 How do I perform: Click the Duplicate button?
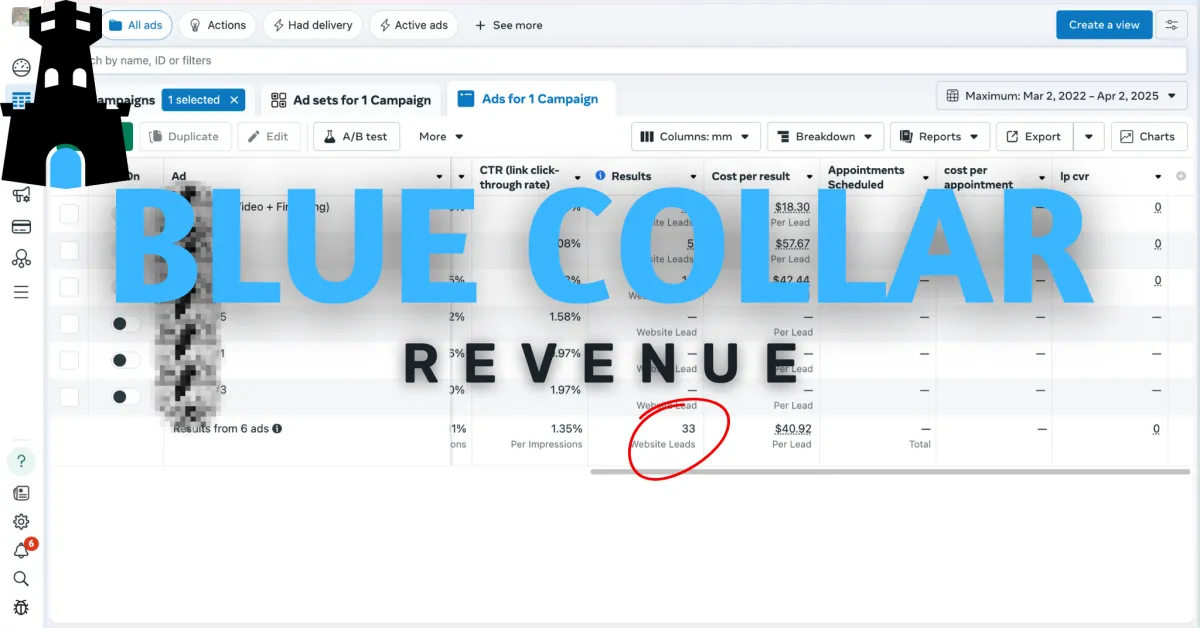click(186, 137)
